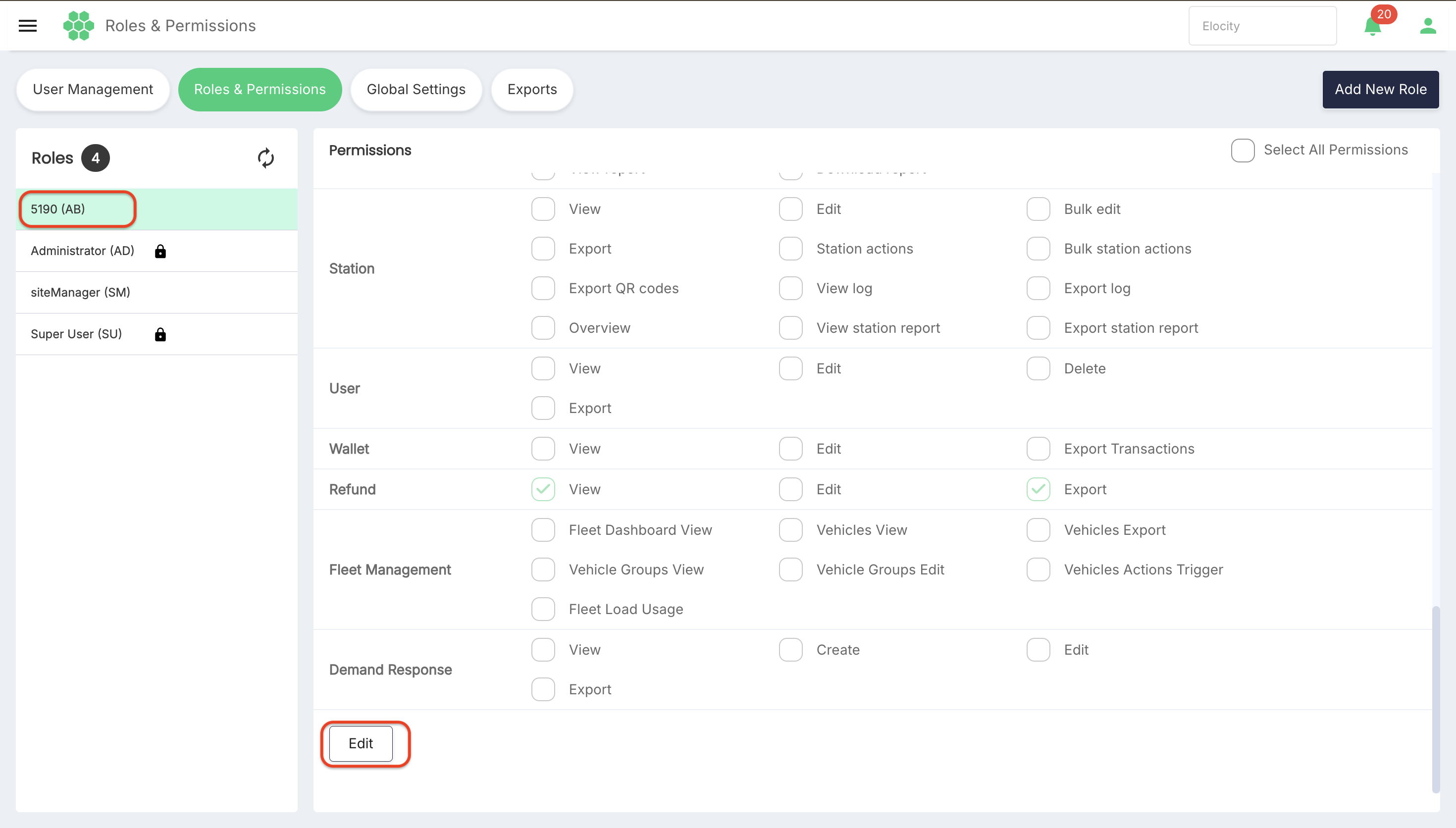This screenshot has width=1456, height=828.
Task: Check the Vehicles View checkbox
Action: point(791,530)
